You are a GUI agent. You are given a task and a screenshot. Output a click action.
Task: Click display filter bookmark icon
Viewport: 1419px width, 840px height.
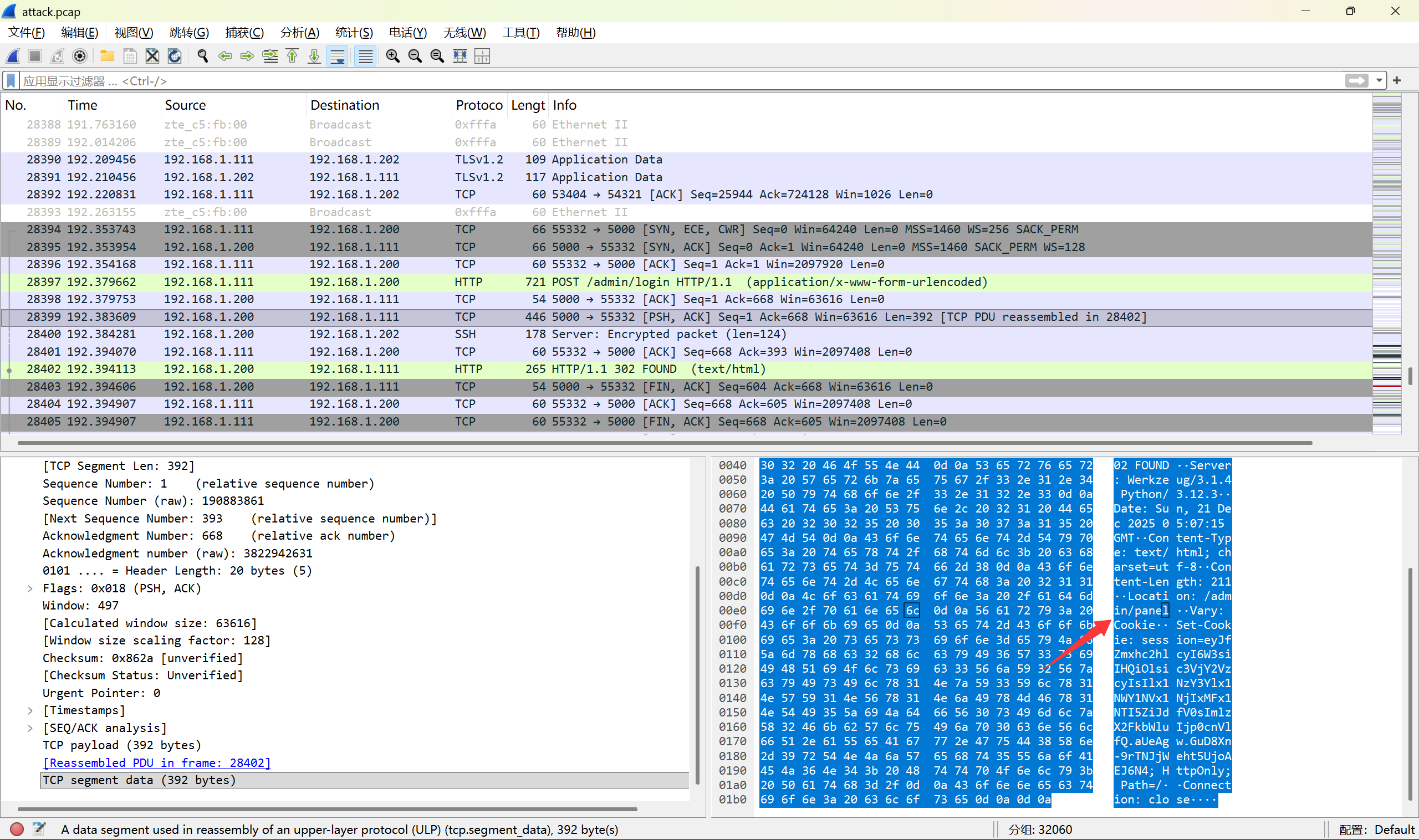coord(10,81)
